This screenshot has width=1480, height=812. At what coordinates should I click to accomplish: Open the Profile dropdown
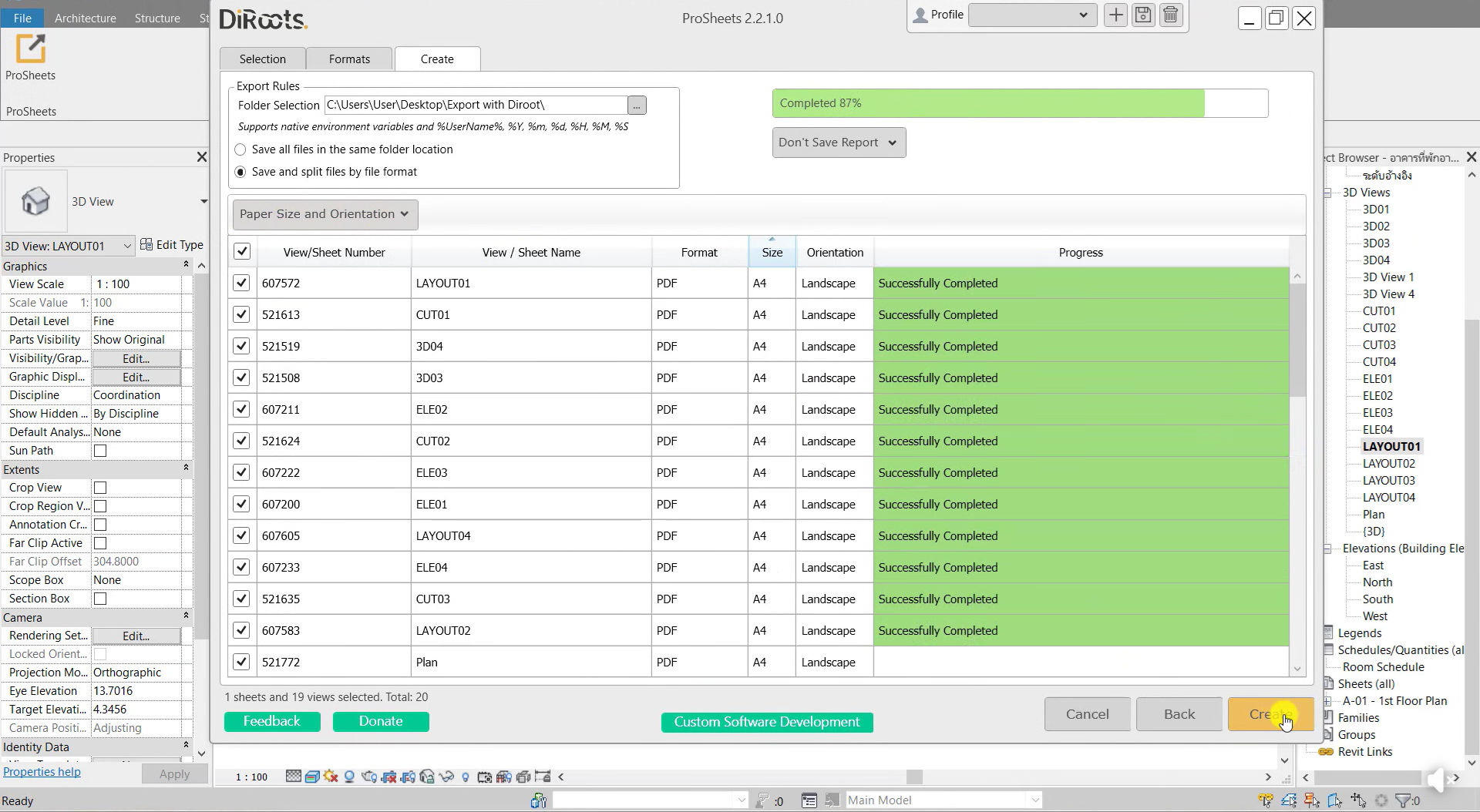point(1032,15)
